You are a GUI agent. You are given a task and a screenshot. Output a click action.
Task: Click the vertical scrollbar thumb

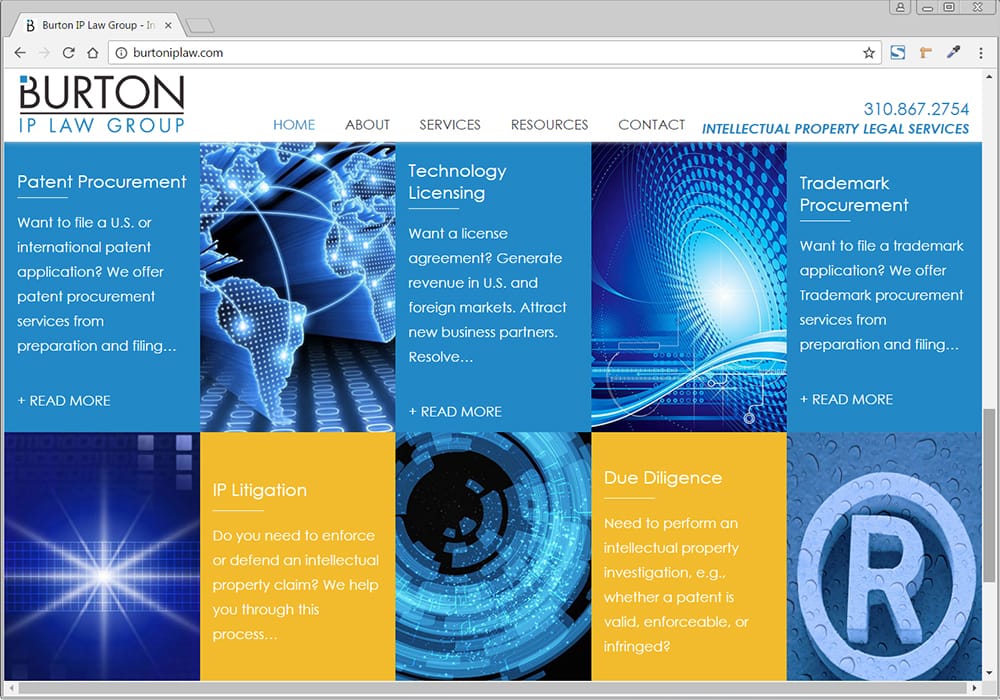click(989, 495)
